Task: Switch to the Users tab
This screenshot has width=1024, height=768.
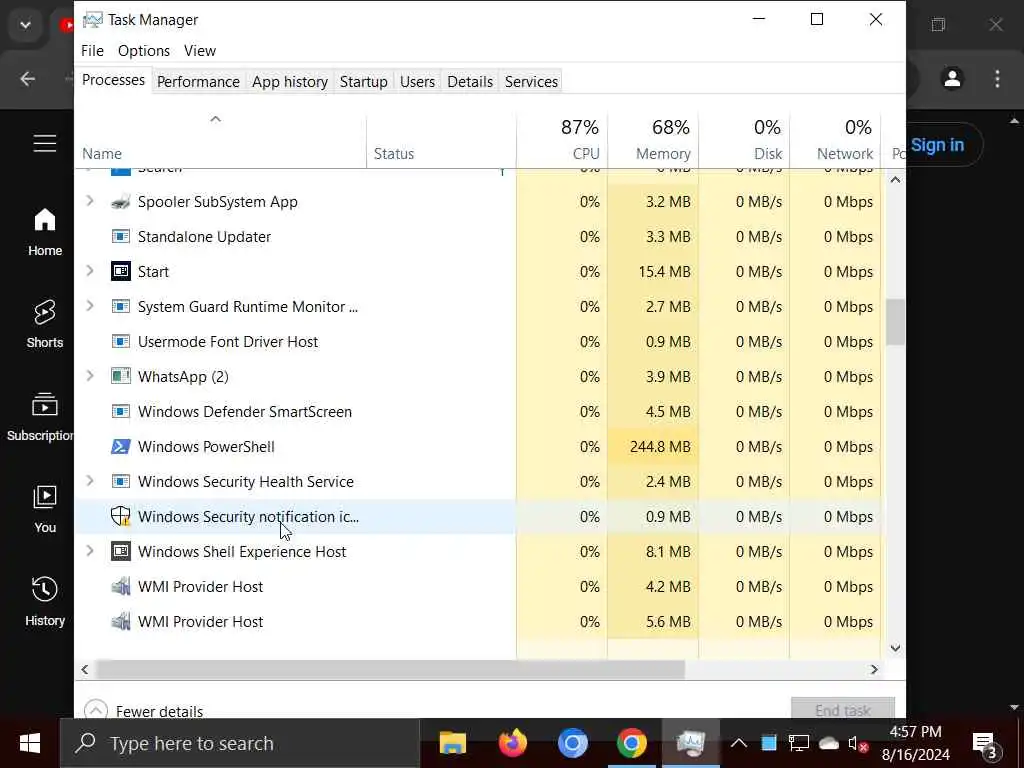Action: [417, 82]
